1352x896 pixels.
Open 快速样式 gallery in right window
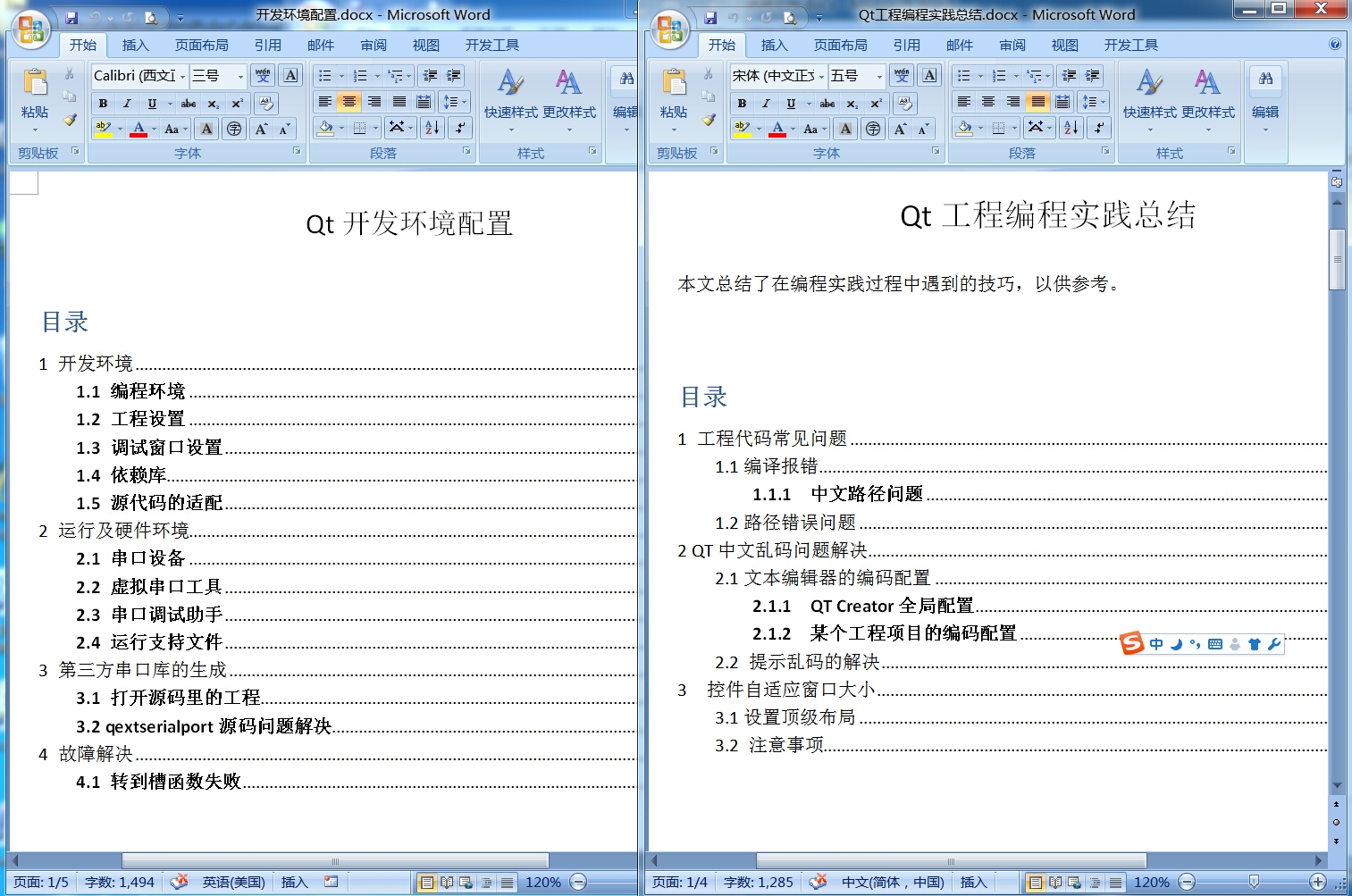1149,101
